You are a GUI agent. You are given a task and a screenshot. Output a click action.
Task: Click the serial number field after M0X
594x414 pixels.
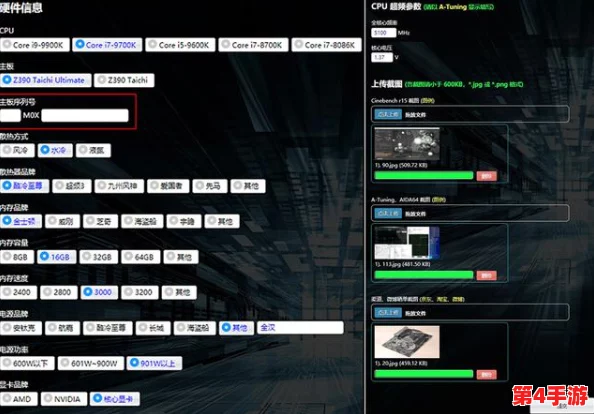click(85, 116)
